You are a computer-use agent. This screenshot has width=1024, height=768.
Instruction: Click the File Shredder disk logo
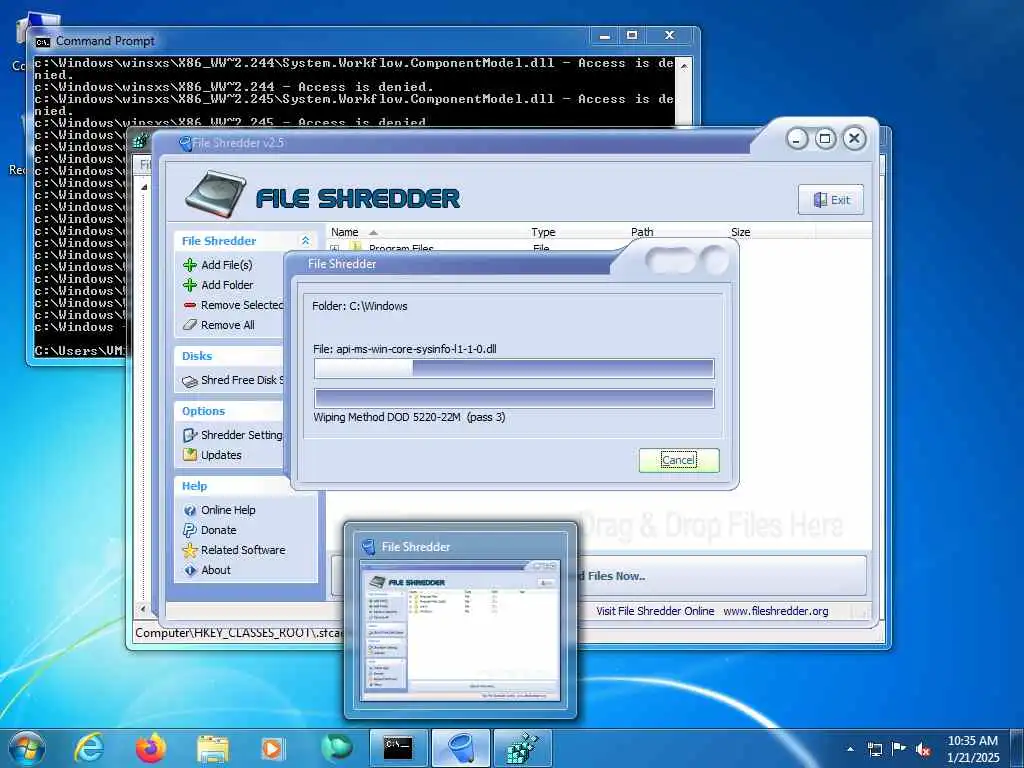point(215,195)
